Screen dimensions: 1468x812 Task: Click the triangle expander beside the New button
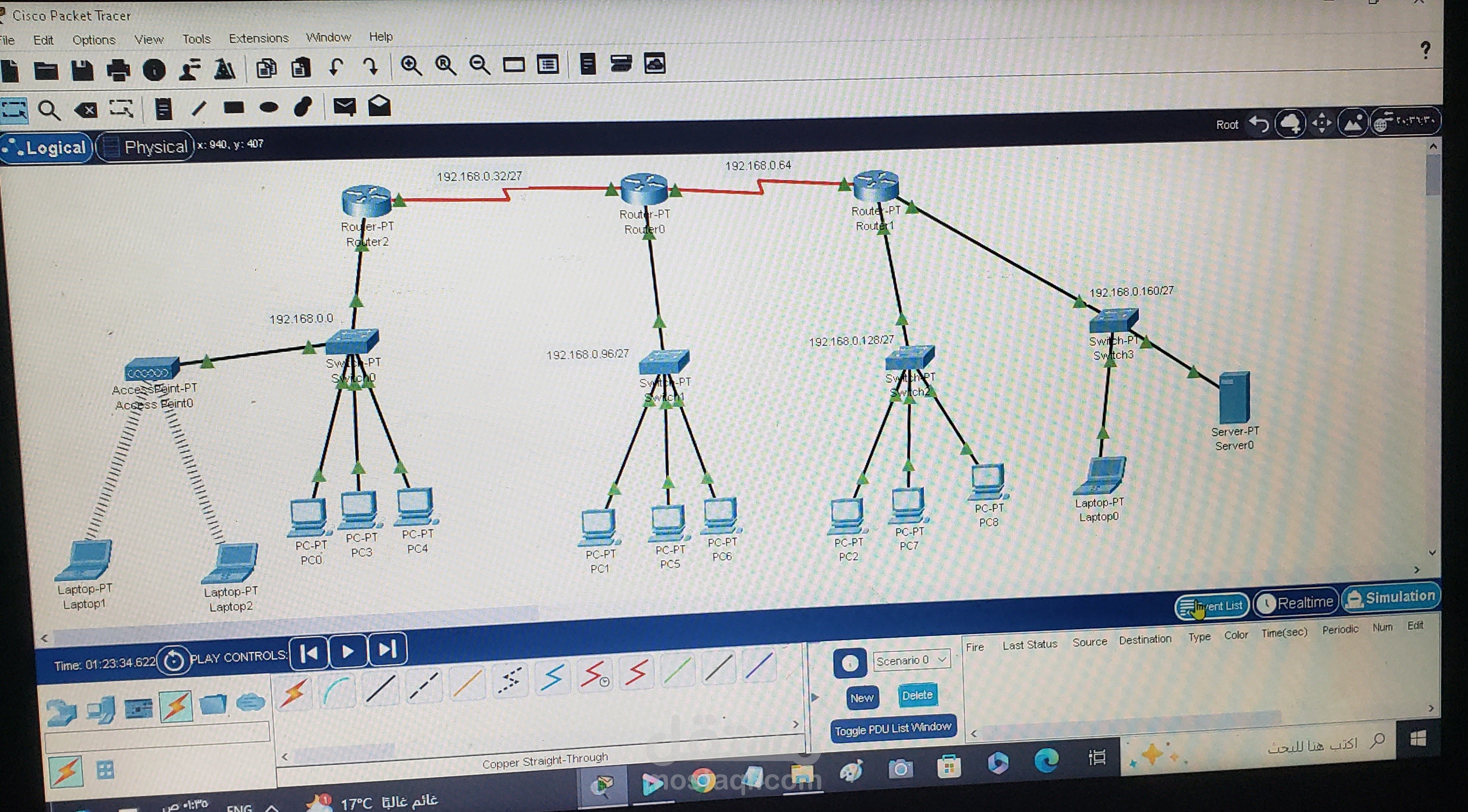(x=814, y=698)
